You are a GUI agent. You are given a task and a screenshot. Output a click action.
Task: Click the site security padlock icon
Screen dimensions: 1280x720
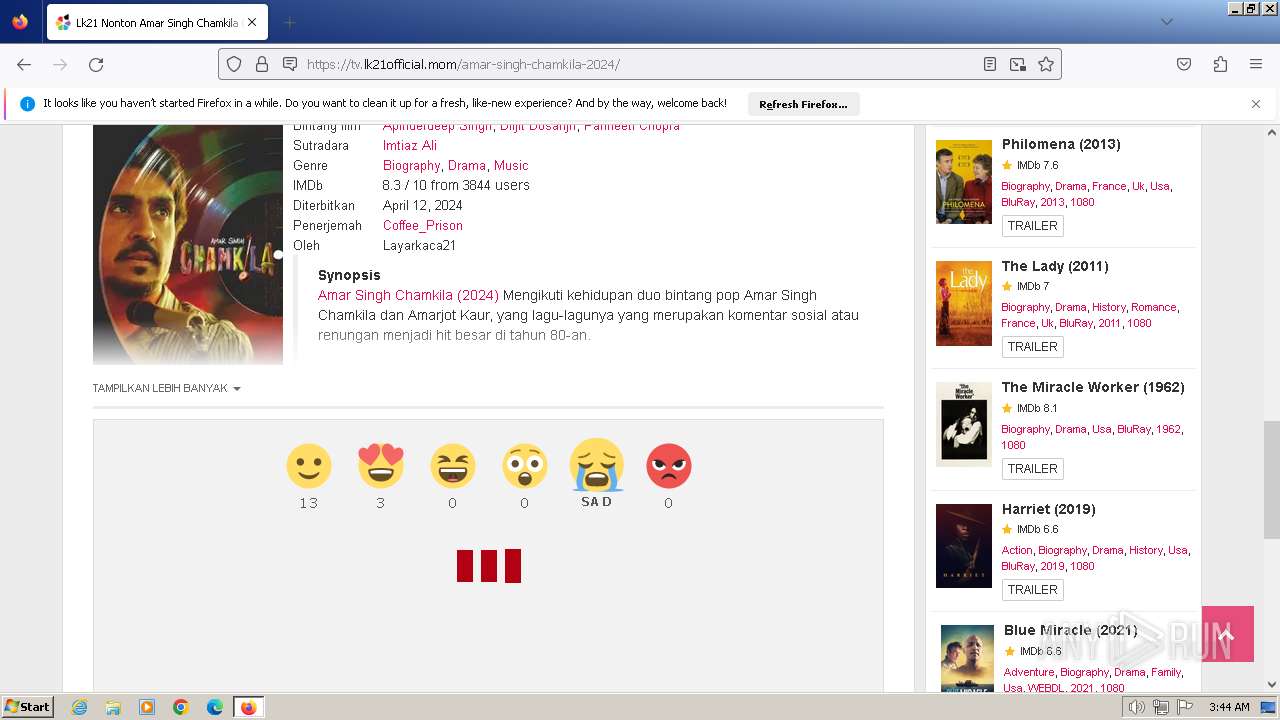[x=262, y=64]
